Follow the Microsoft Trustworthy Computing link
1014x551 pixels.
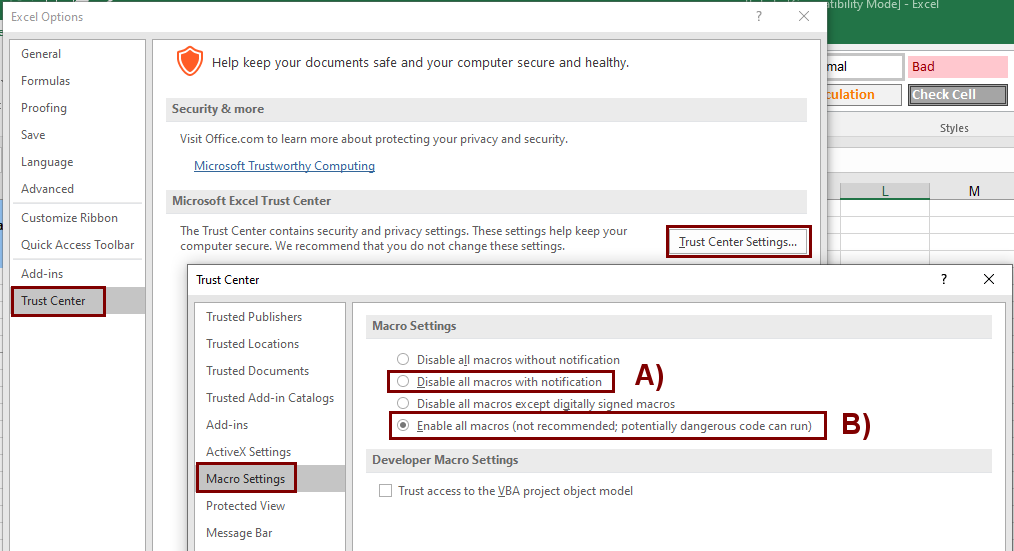point(284,166)
